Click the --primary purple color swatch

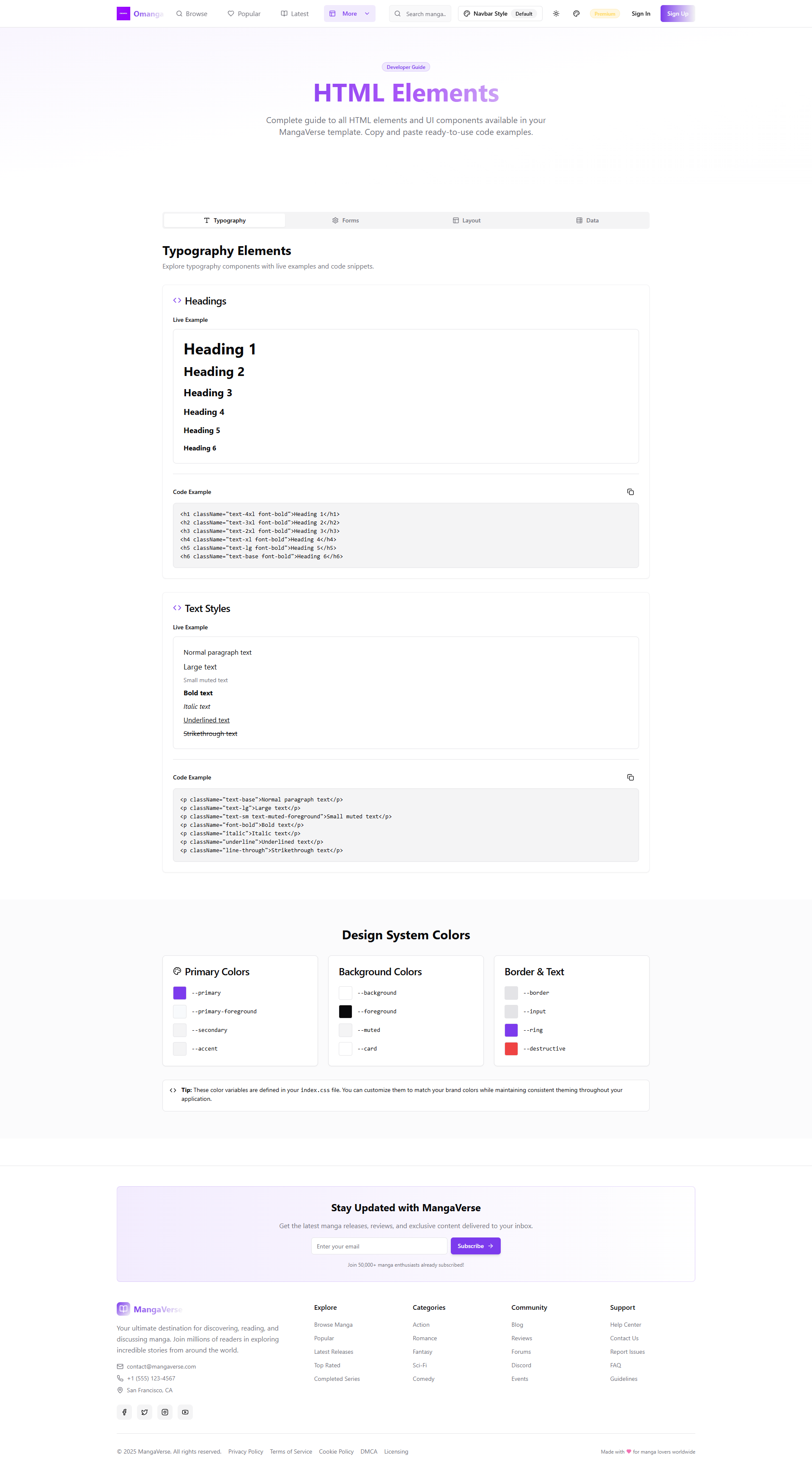tap(179, 993)
